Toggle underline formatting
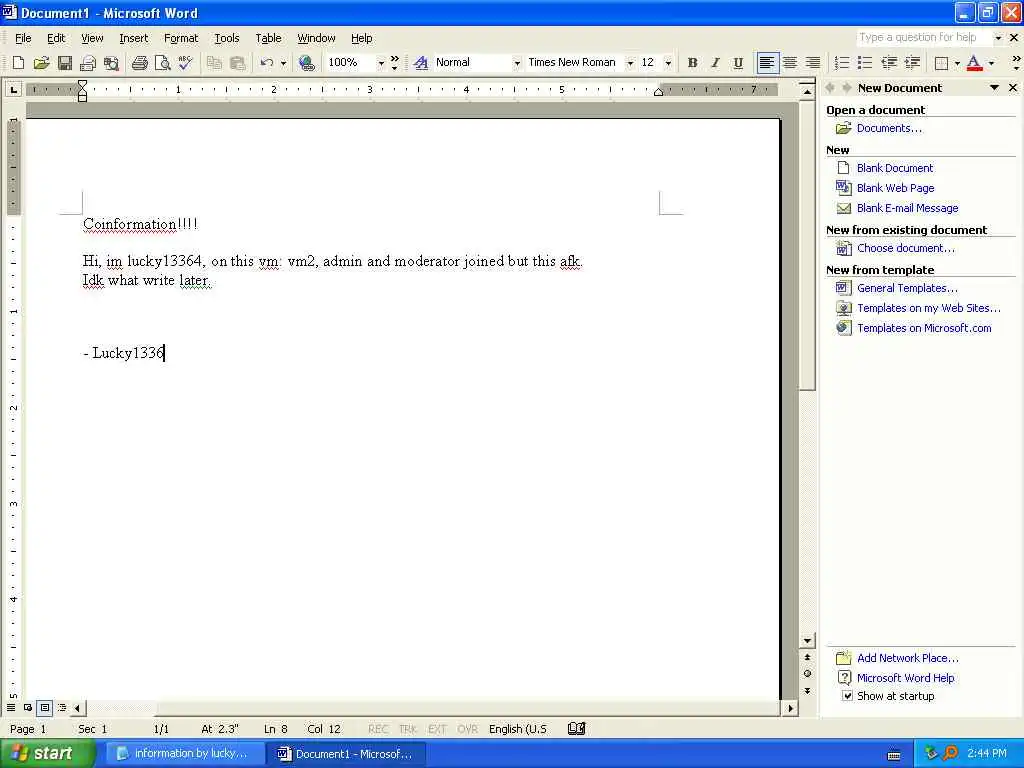This screenshot has width=1024, height=768. coord(738,63)
